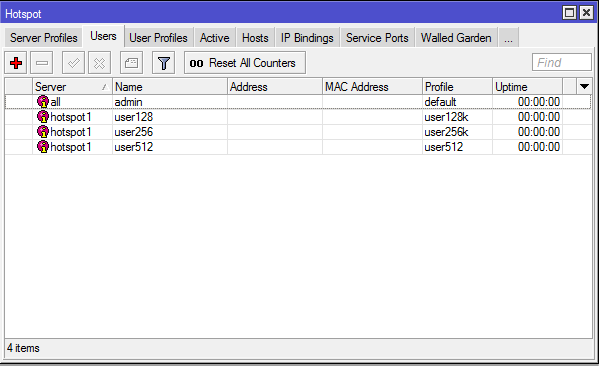Image resolution: width=599 pixels, height=366 pixels.
Task: Sort by the Uptime column header
Action: click(527, 87)
